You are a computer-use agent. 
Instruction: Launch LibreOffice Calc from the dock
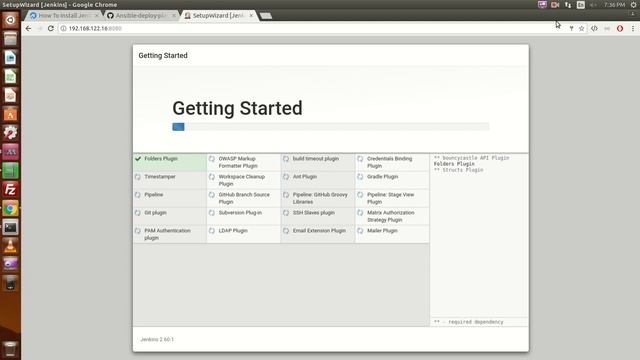(10, 76)
